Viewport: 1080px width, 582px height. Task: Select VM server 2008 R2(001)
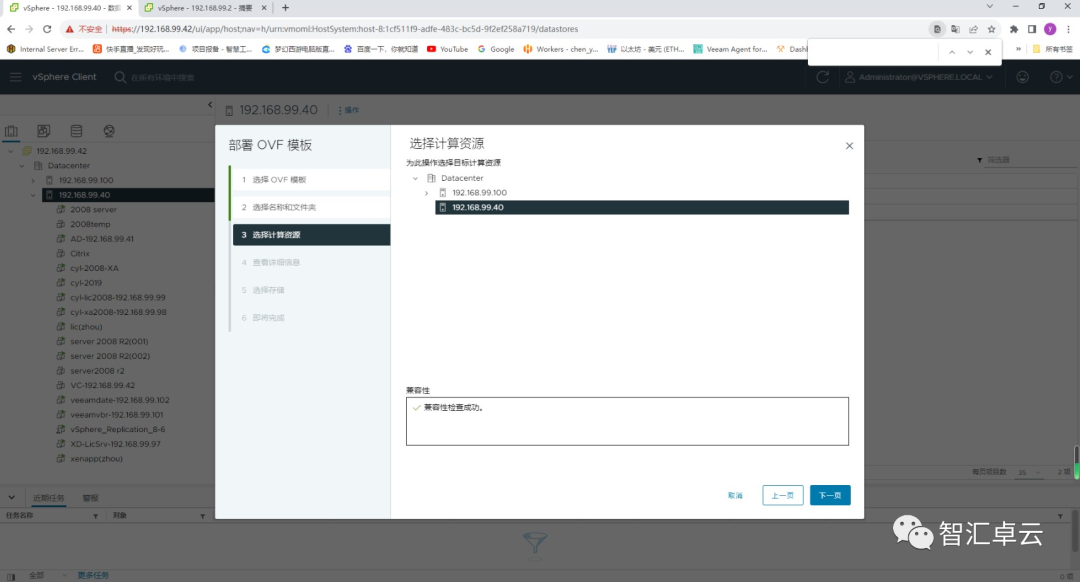click(109, 342)
